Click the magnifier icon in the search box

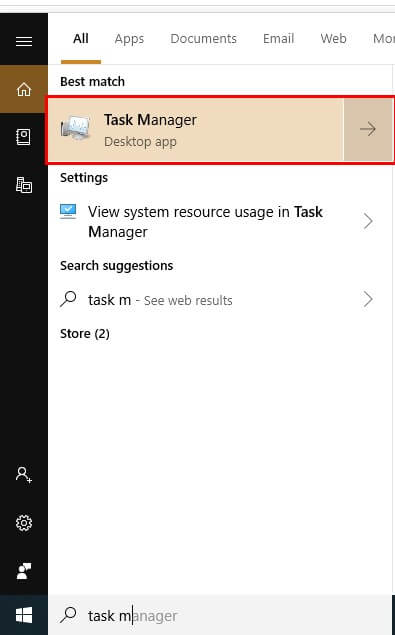click(x=68, y=615)
